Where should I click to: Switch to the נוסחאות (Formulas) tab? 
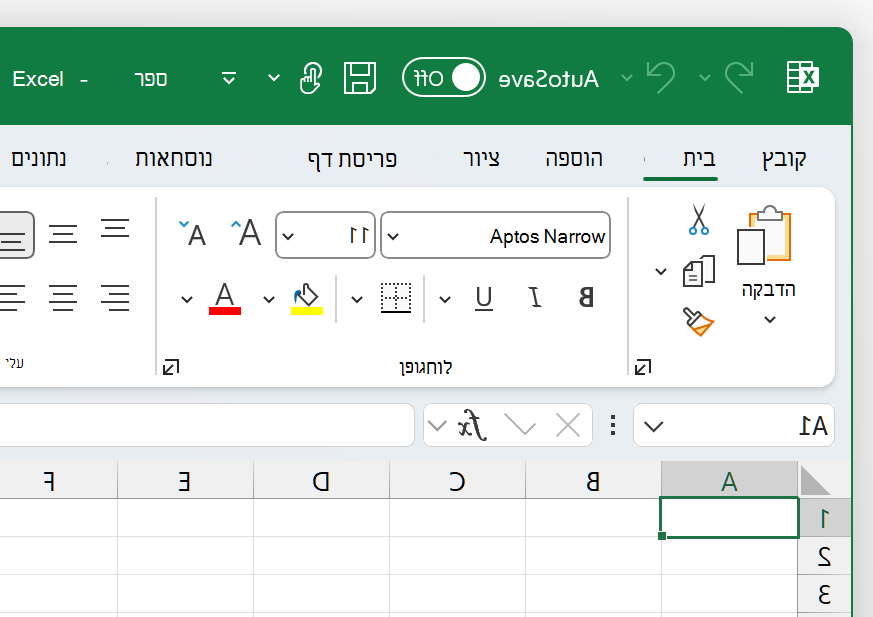coord(174,159)
